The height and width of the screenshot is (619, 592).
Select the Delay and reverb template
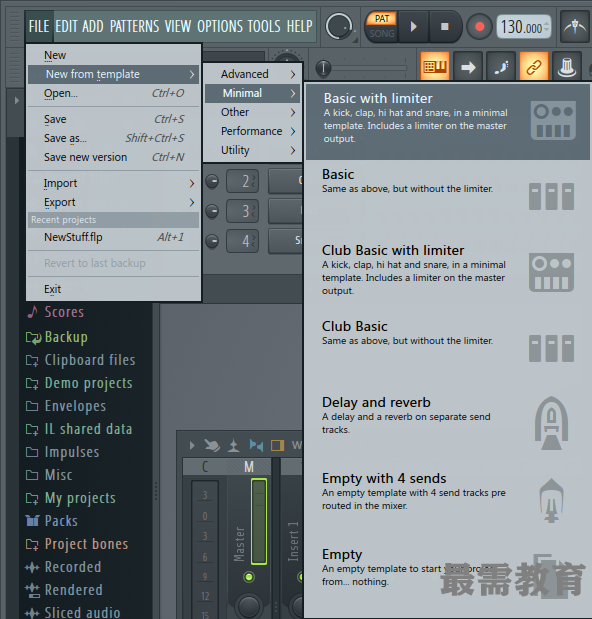tap(448, 426)
